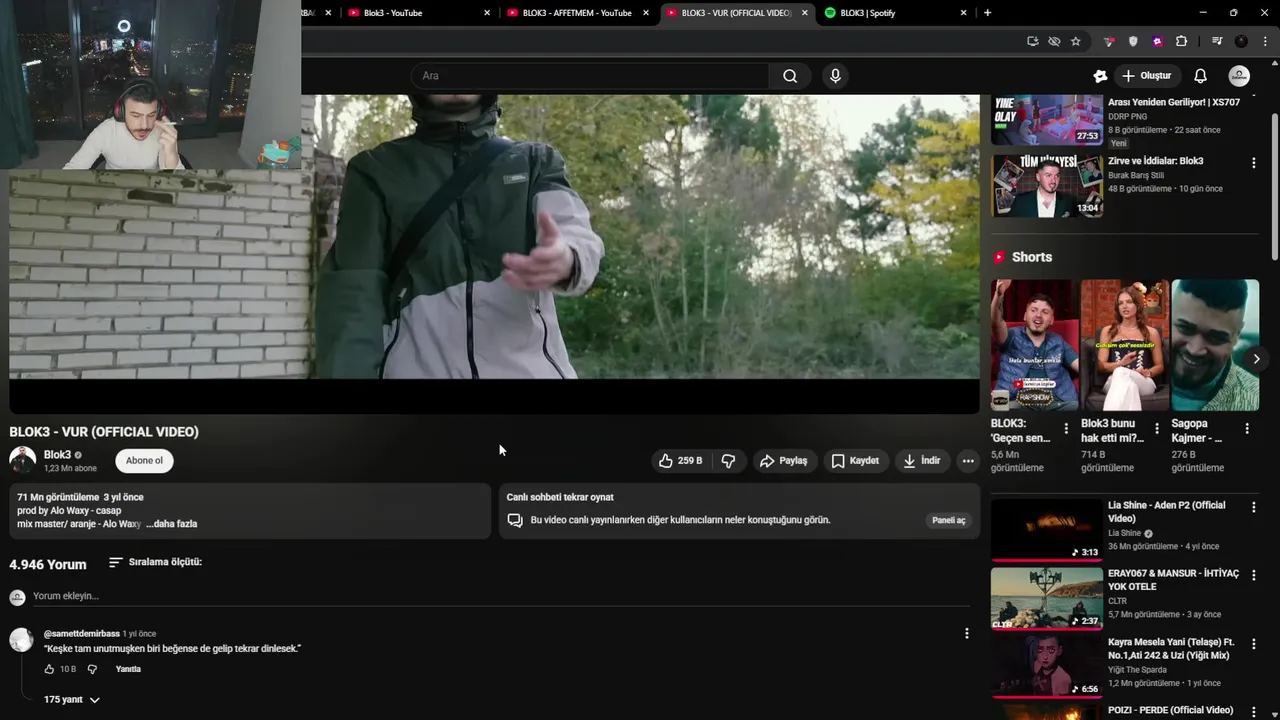Reply to comment with Yanıtla
Image resolution: width=1280 pixels, height=720 pixels.
tap(128, 669)
